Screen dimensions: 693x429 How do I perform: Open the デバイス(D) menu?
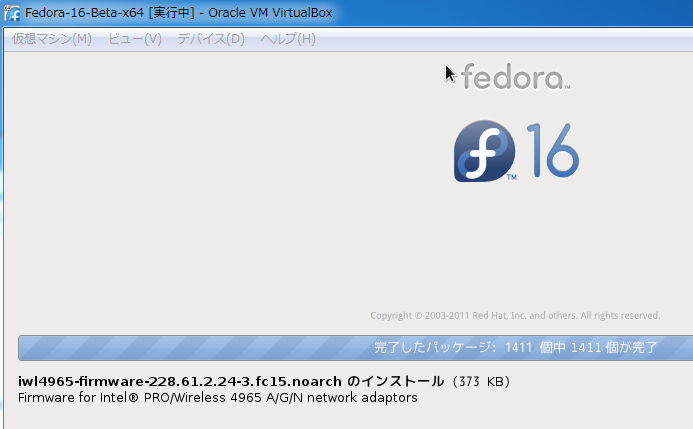[x=211, y=39]
